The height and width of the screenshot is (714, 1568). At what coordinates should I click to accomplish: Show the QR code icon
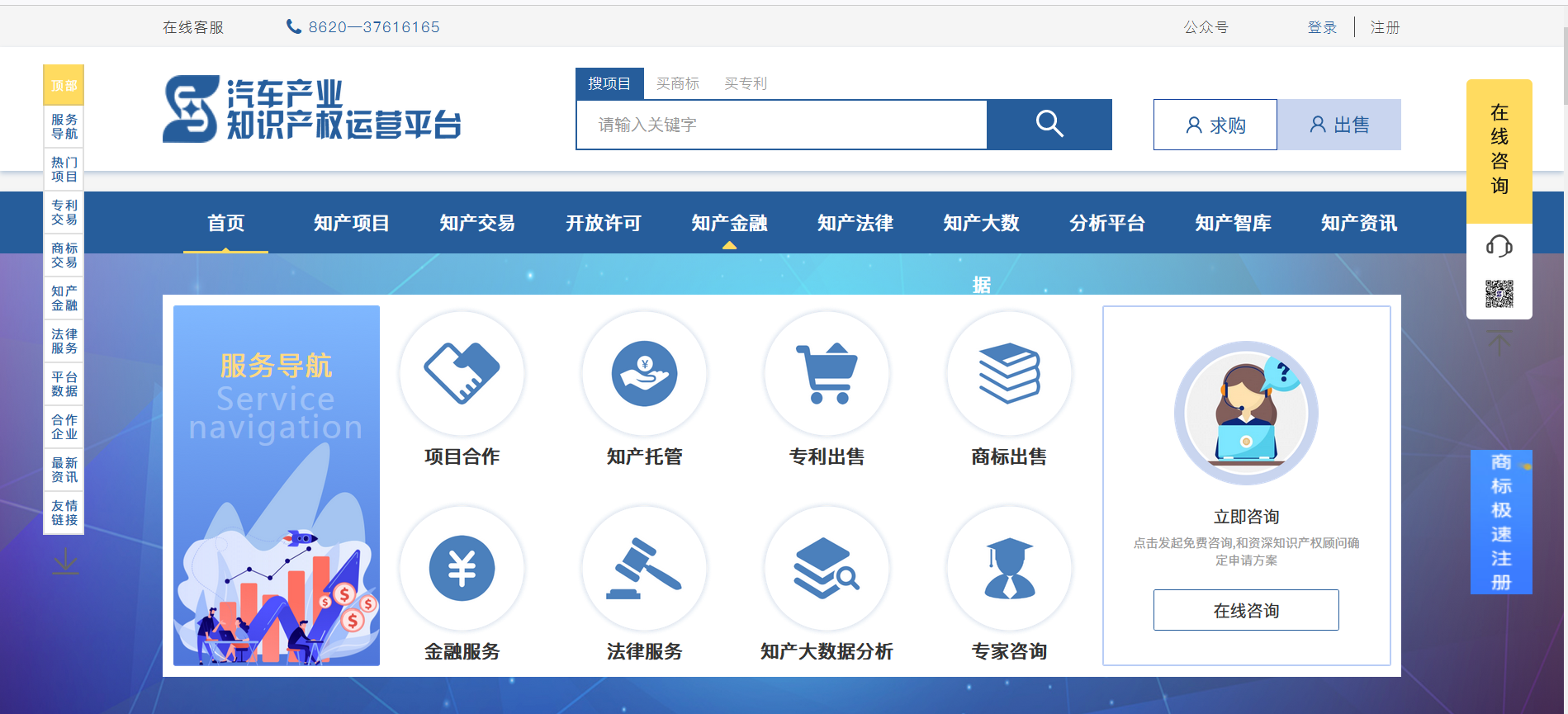pos(1499,294)
